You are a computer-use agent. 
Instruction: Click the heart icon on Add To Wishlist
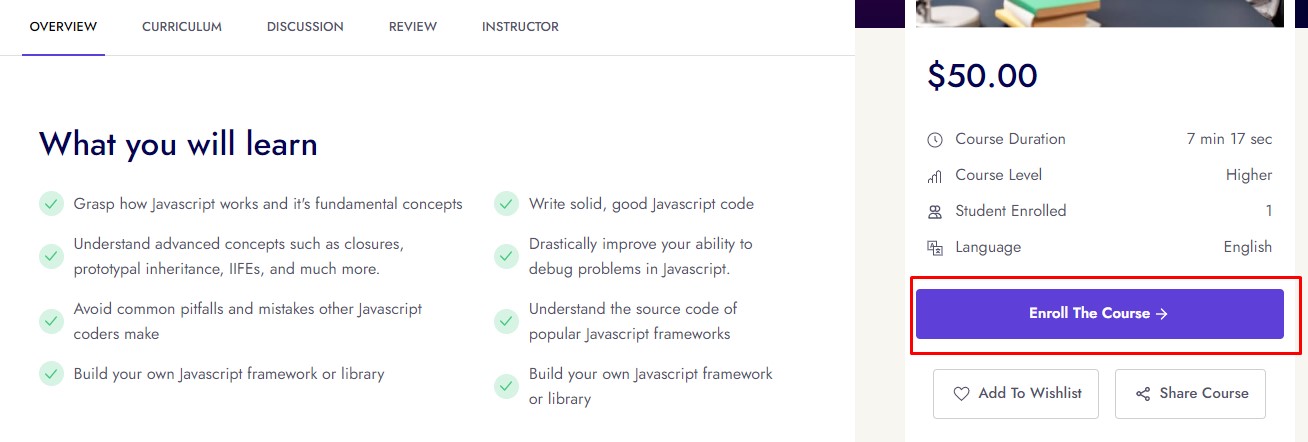(961, 394)
